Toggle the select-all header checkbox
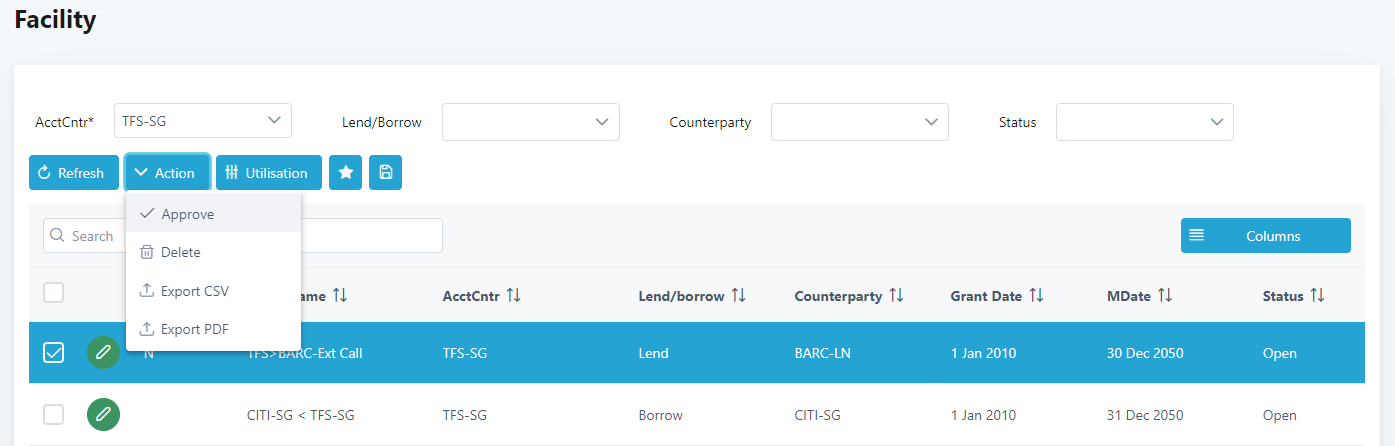 [x=54, y=293]
